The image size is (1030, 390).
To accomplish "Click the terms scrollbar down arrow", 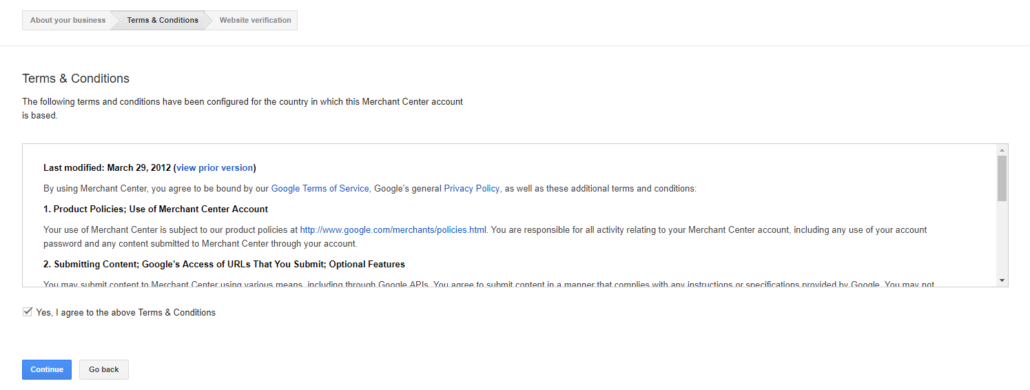I will pyautogui.click(x=1002, y=280).
